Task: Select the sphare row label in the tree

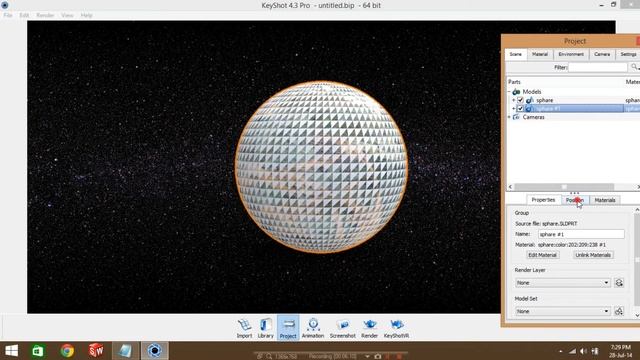Action: point(544,100)
